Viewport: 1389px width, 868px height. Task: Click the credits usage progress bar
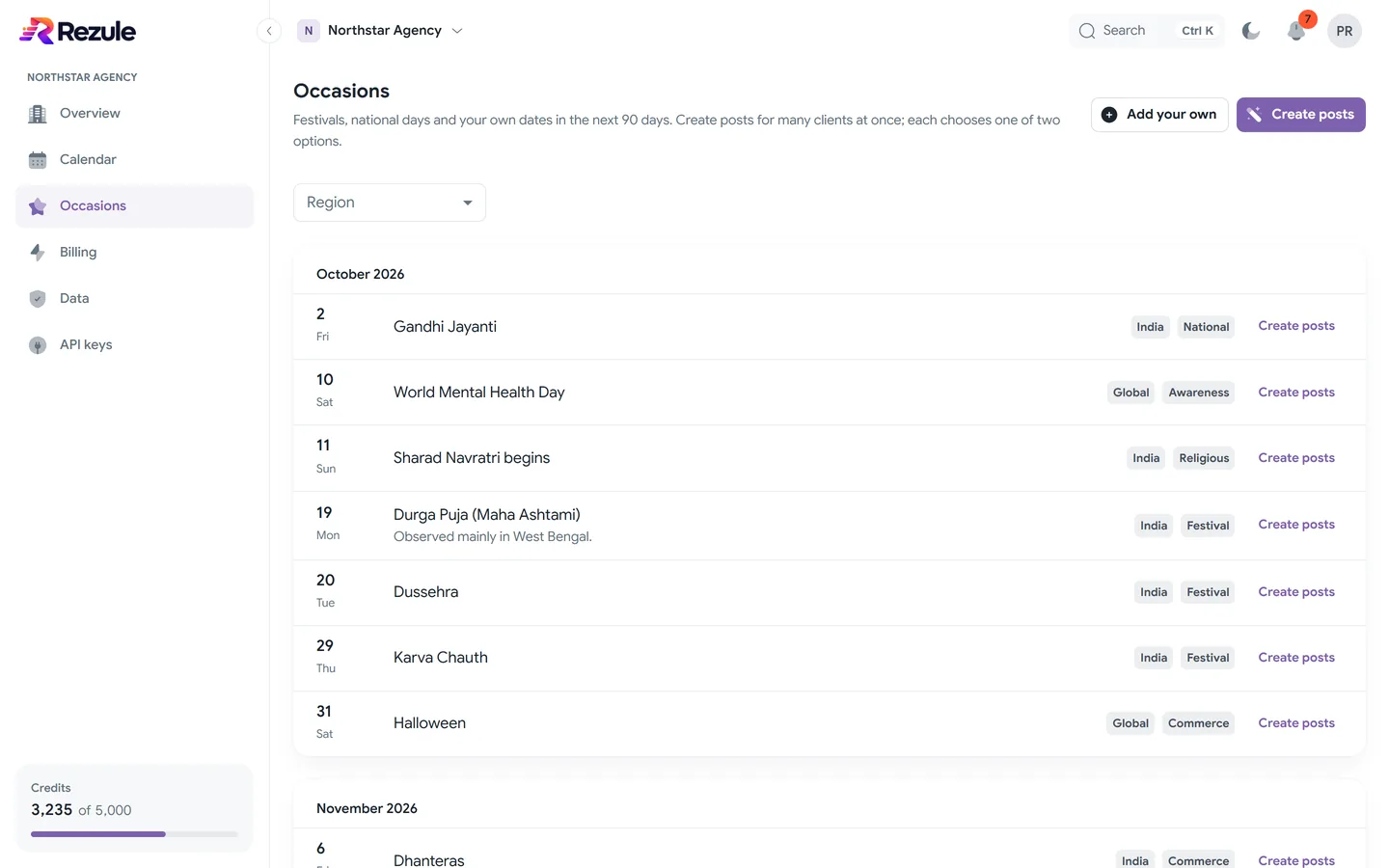click(x=134, y=834)
